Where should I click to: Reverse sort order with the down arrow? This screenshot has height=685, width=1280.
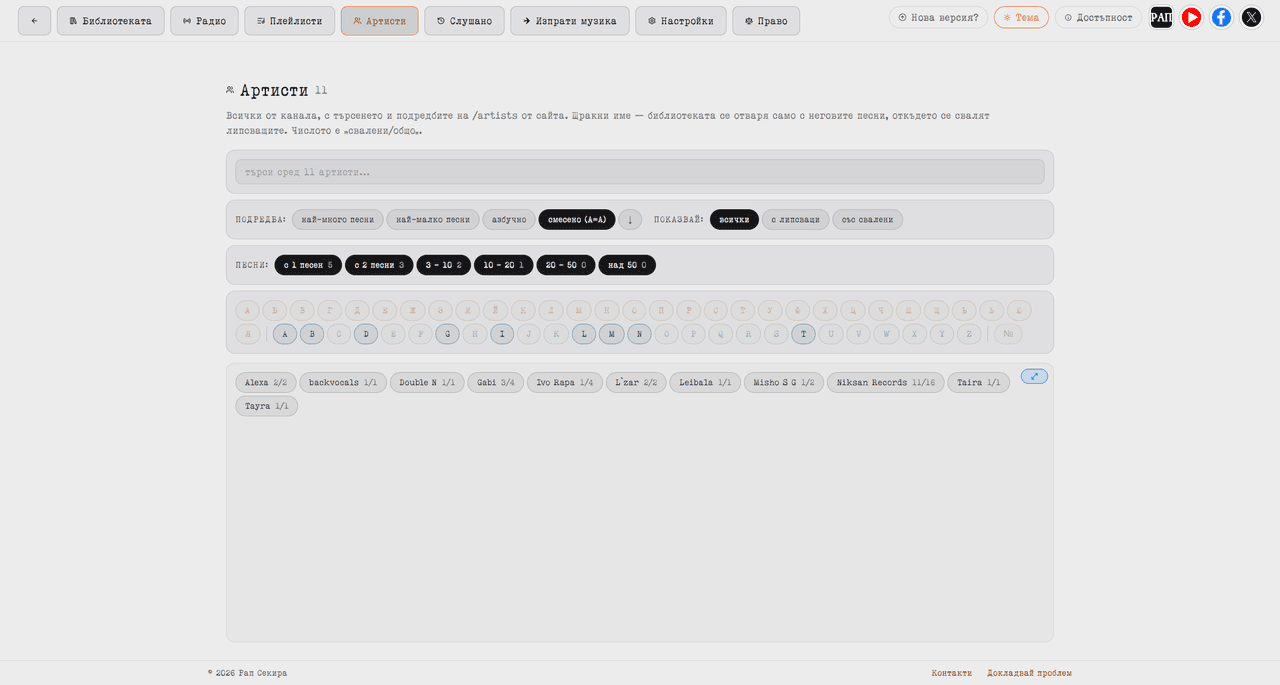click(630, 219)
